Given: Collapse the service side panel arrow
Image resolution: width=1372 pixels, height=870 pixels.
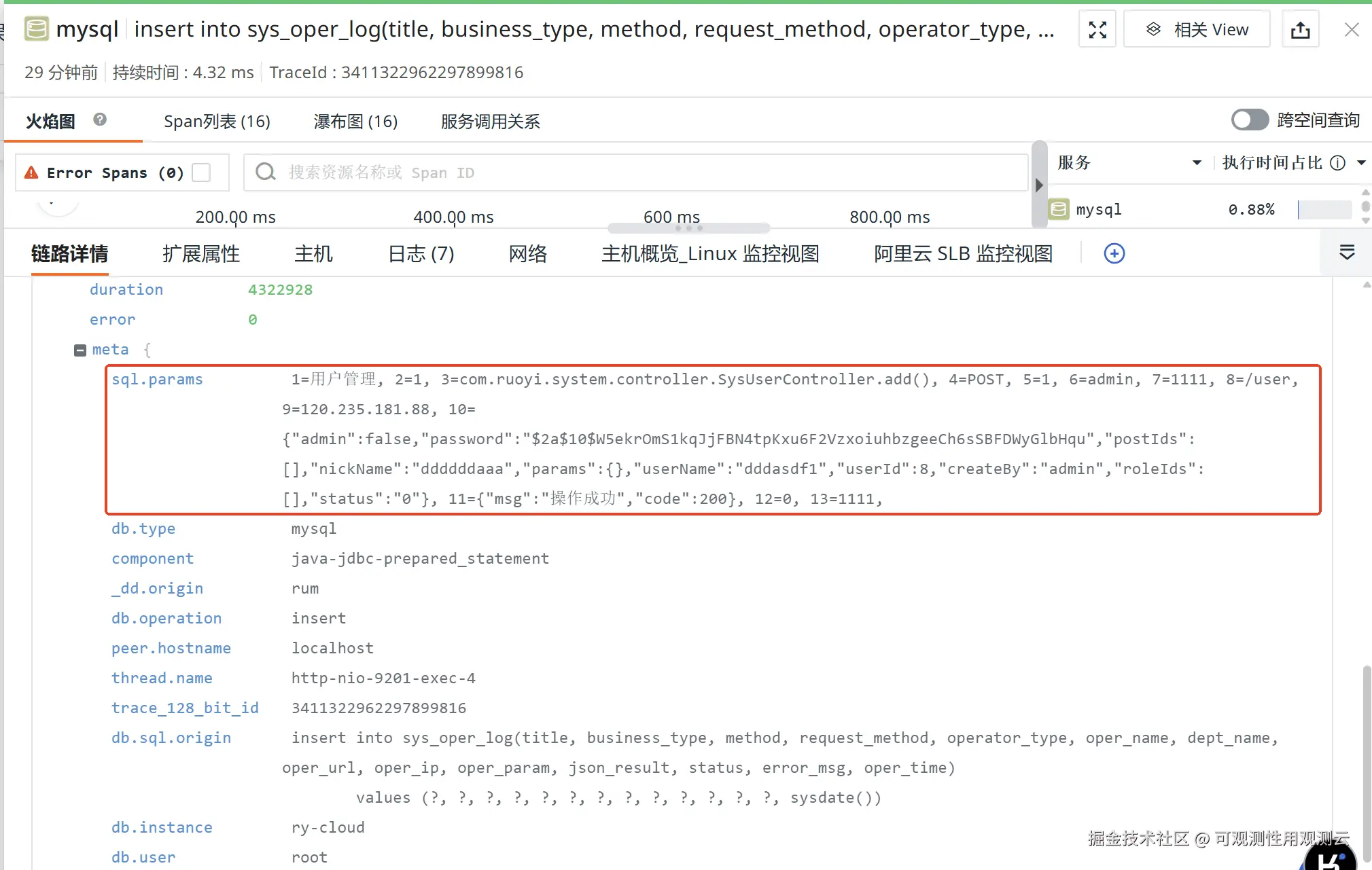Looking at the screenshot, I should 1038,185.
